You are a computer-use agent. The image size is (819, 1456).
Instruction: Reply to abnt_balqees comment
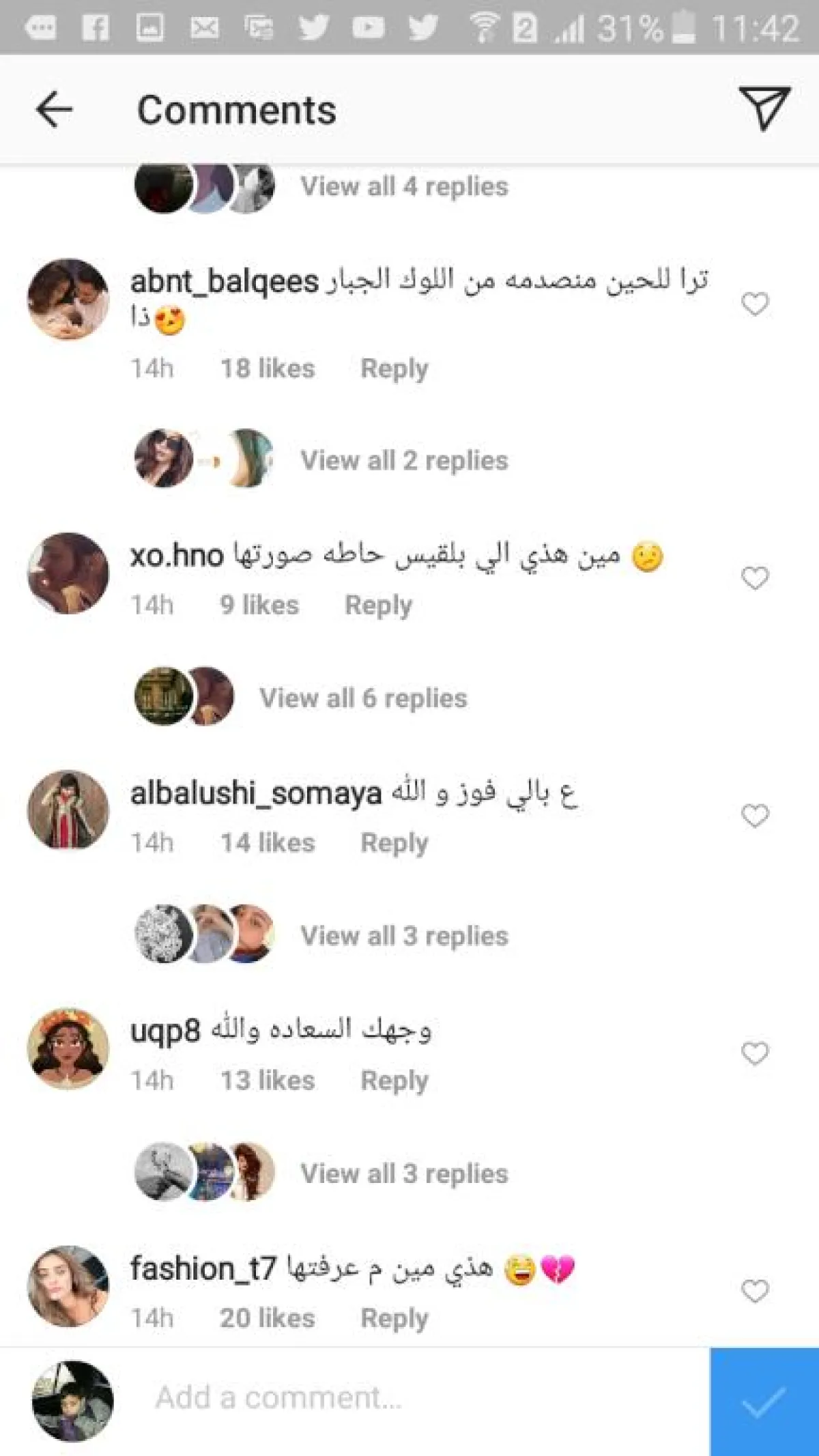pyautogui.click(x=394, y=369)
